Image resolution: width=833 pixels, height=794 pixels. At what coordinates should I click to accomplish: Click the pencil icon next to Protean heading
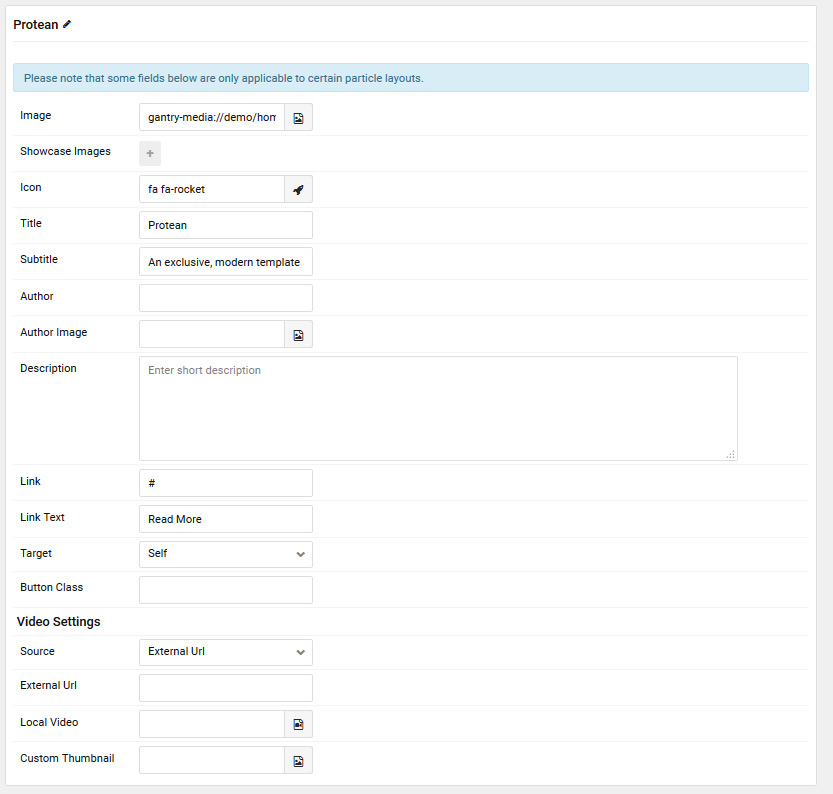tap(67, 24)
